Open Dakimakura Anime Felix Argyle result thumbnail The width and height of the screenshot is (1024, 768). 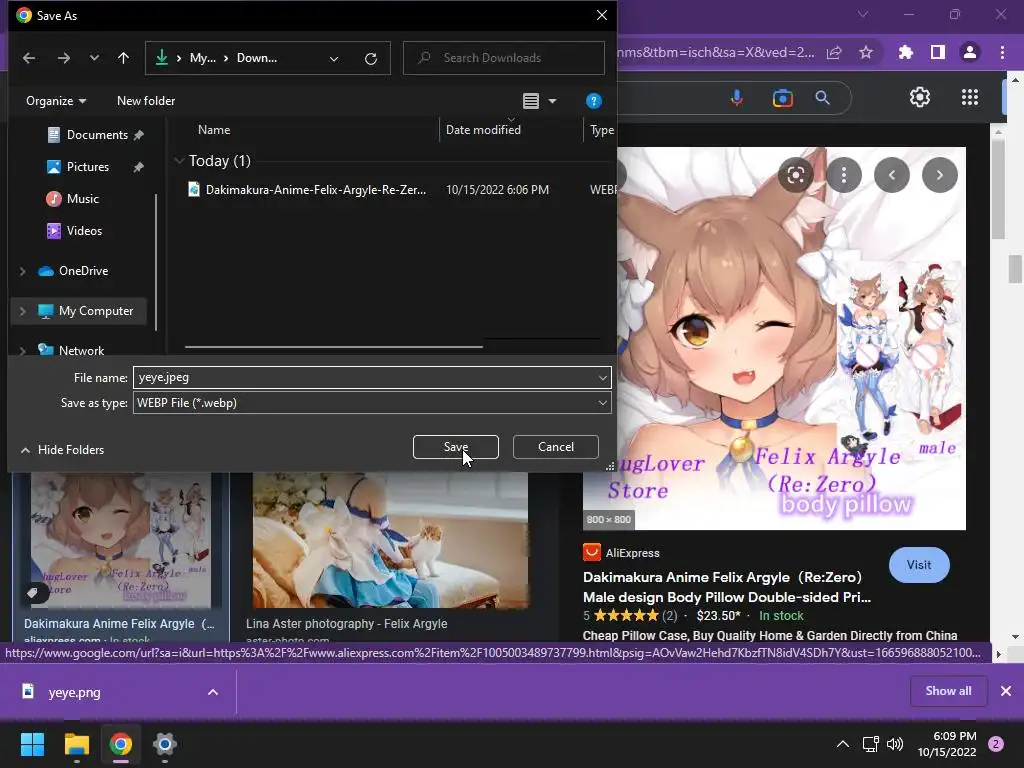coord(121,540)
